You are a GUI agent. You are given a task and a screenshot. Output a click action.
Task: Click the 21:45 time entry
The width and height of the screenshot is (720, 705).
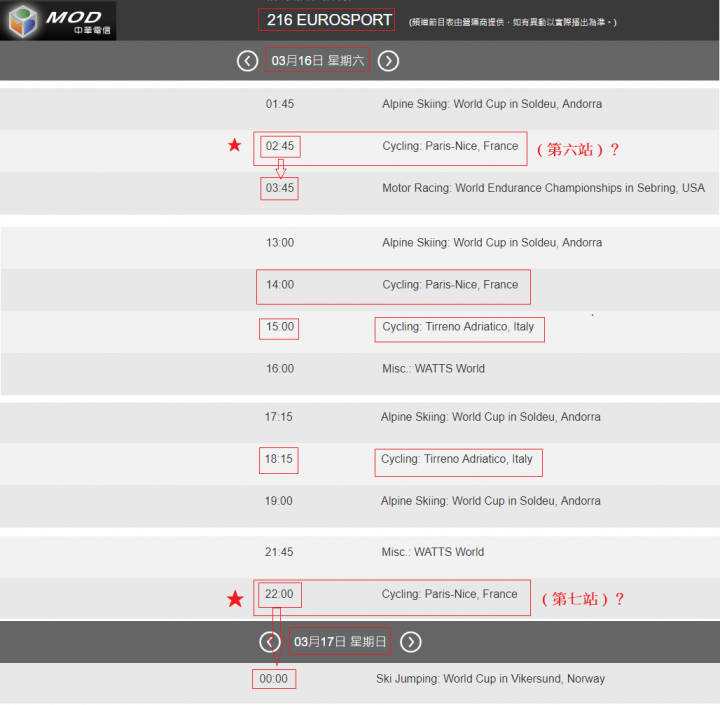pos(279,552)
